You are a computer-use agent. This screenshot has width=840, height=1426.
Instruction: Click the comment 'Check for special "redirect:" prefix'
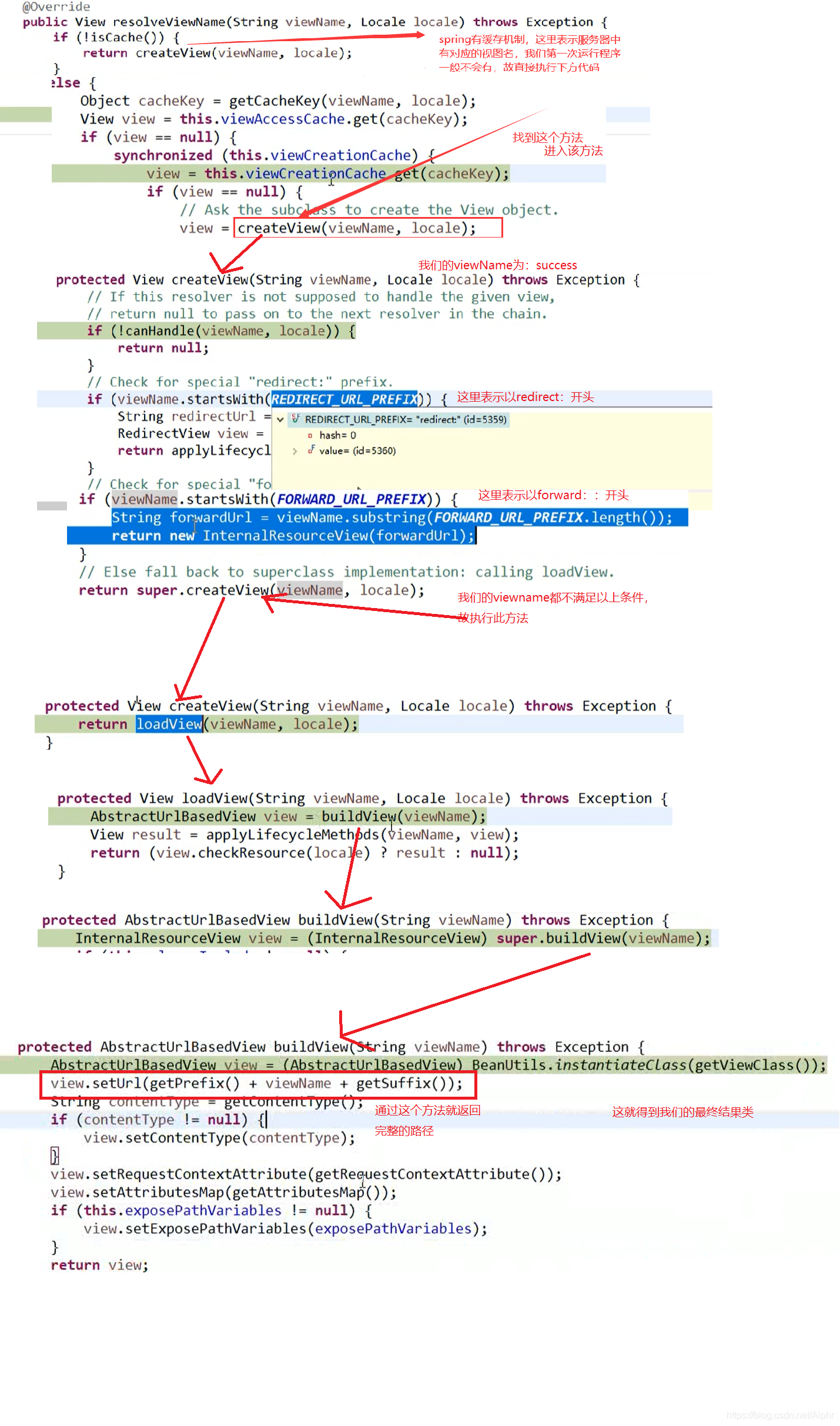(240, 382)
